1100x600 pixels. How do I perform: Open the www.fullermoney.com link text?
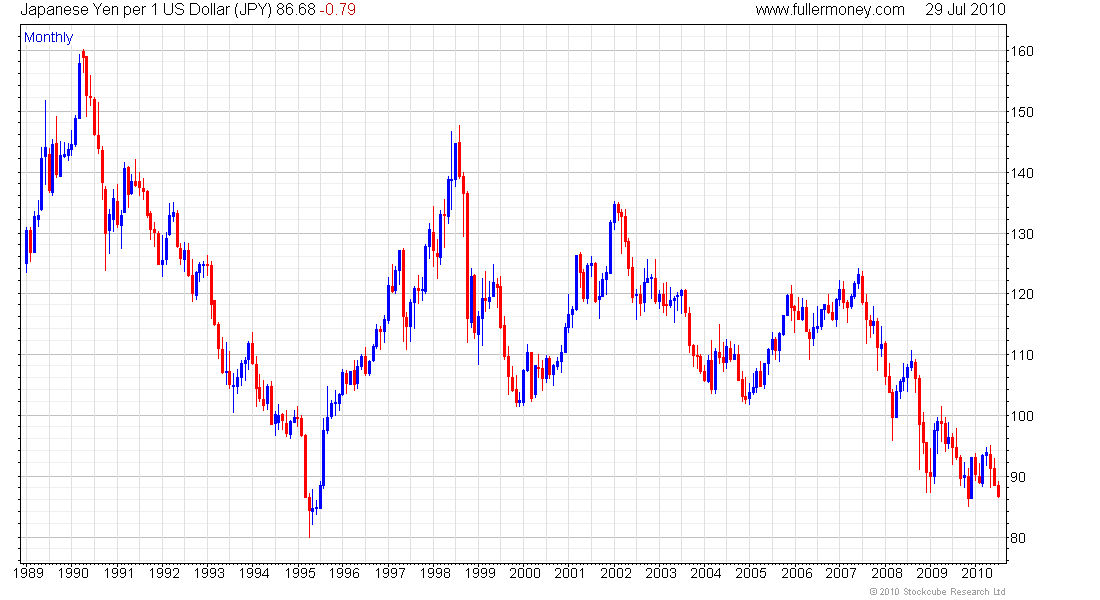[x=830, y=10]
